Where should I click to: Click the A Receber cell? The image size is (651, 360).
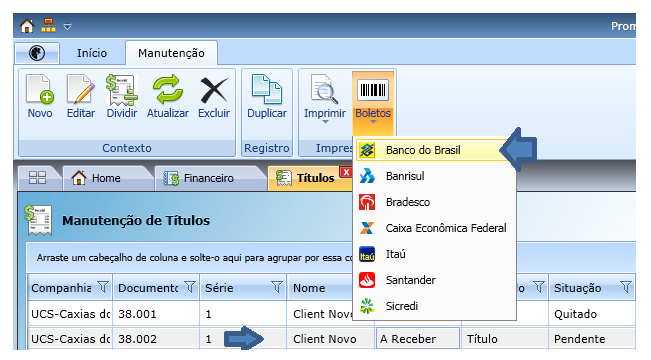[418, 339]
